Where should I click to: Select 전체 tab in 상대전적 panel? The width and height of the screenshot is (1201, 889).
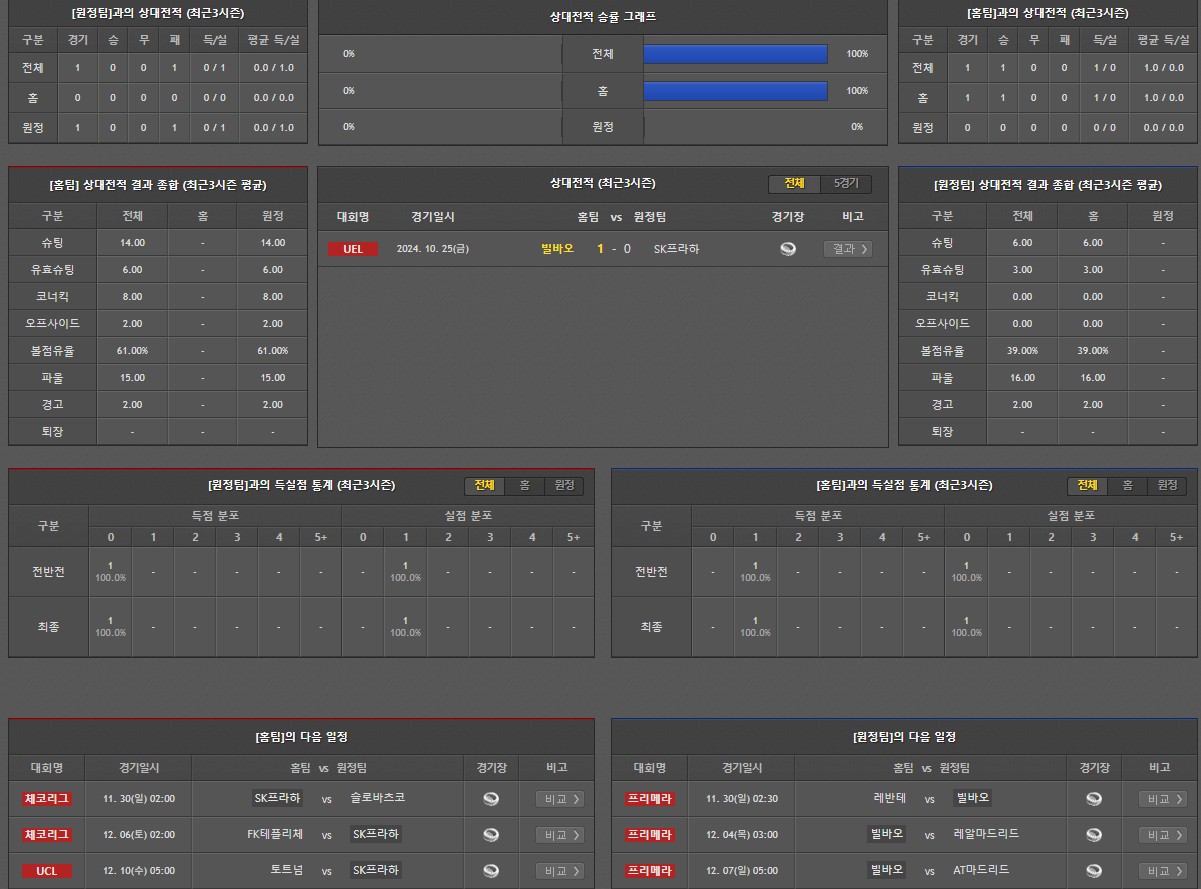click(794, 184)
